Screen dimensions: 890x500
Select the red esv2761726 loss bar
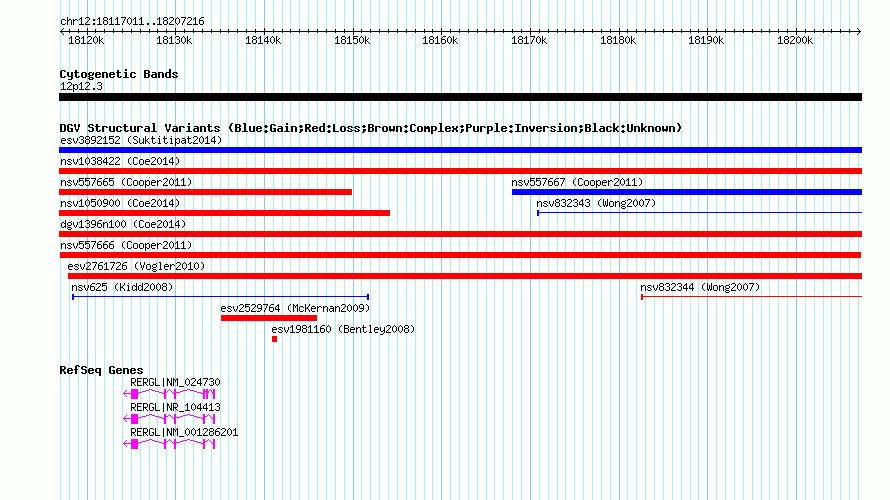tap(465, 276)
